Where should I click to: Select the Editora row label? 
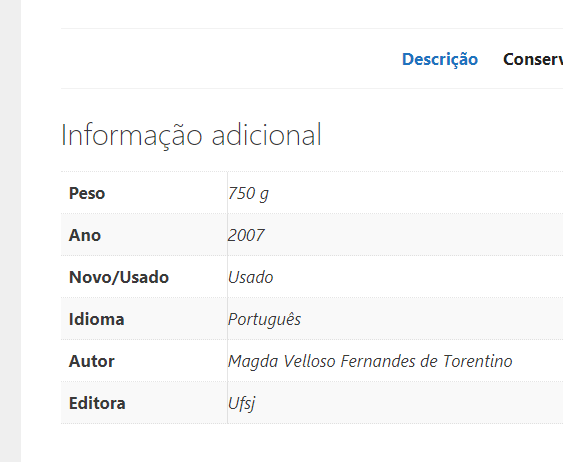point(97,403)
